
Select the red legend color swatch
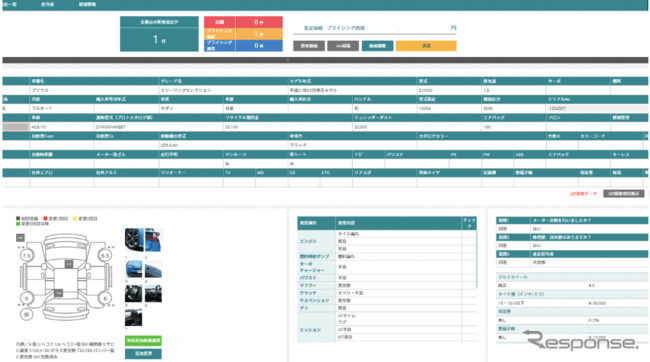click(x=45, y=219)
